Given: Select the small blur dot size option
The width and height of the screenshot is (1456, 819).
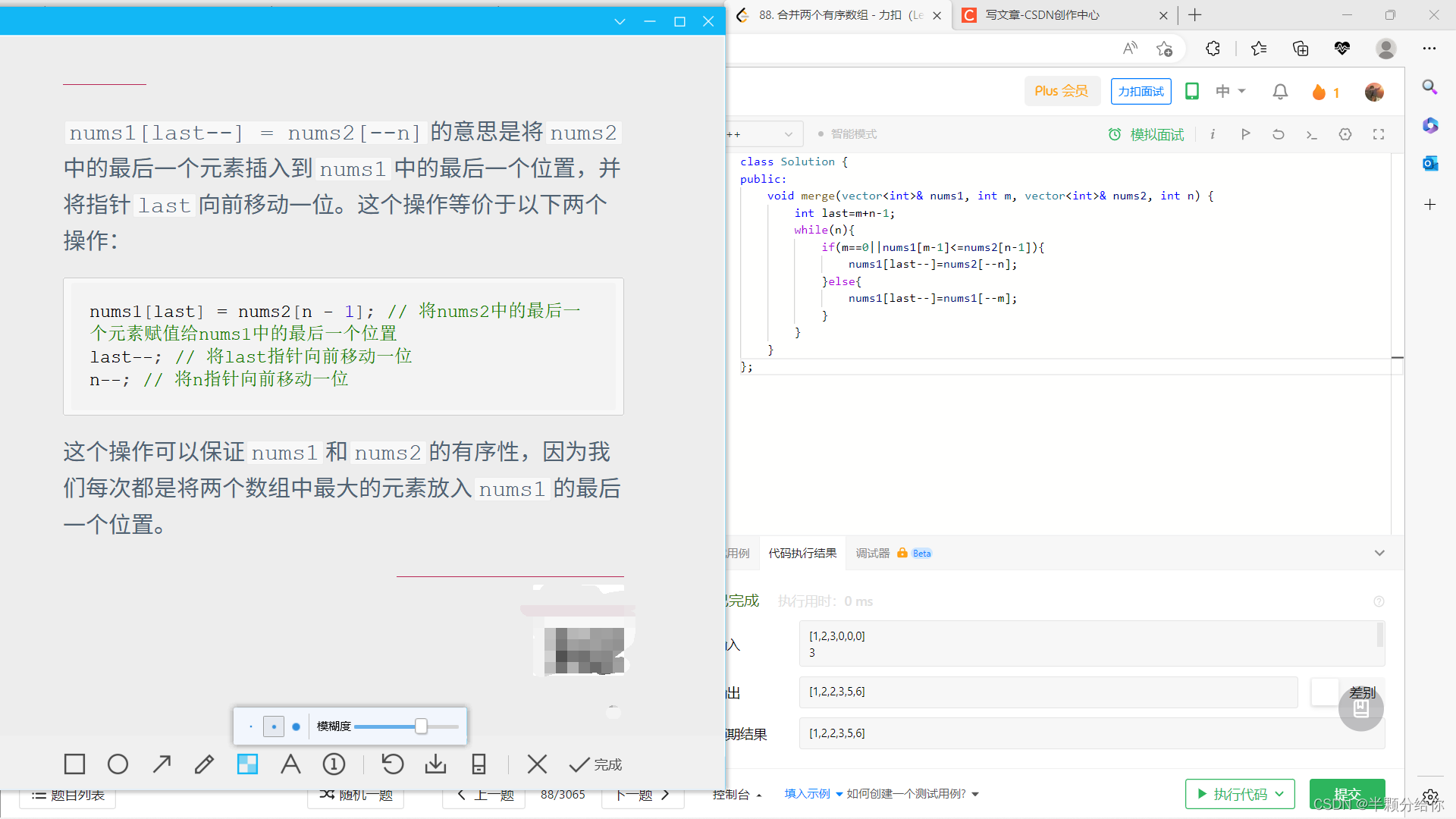Looking at the screenshot, I should click(x=250, y=726).
